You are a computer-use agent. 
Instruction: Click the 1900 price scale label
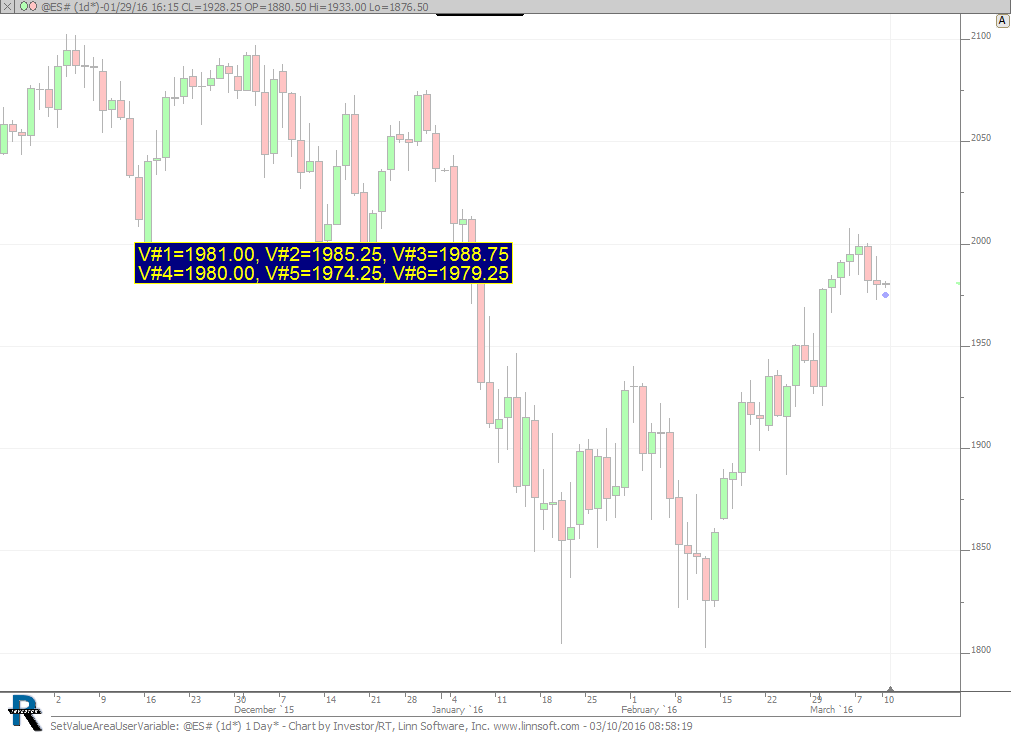click(980, 445)
